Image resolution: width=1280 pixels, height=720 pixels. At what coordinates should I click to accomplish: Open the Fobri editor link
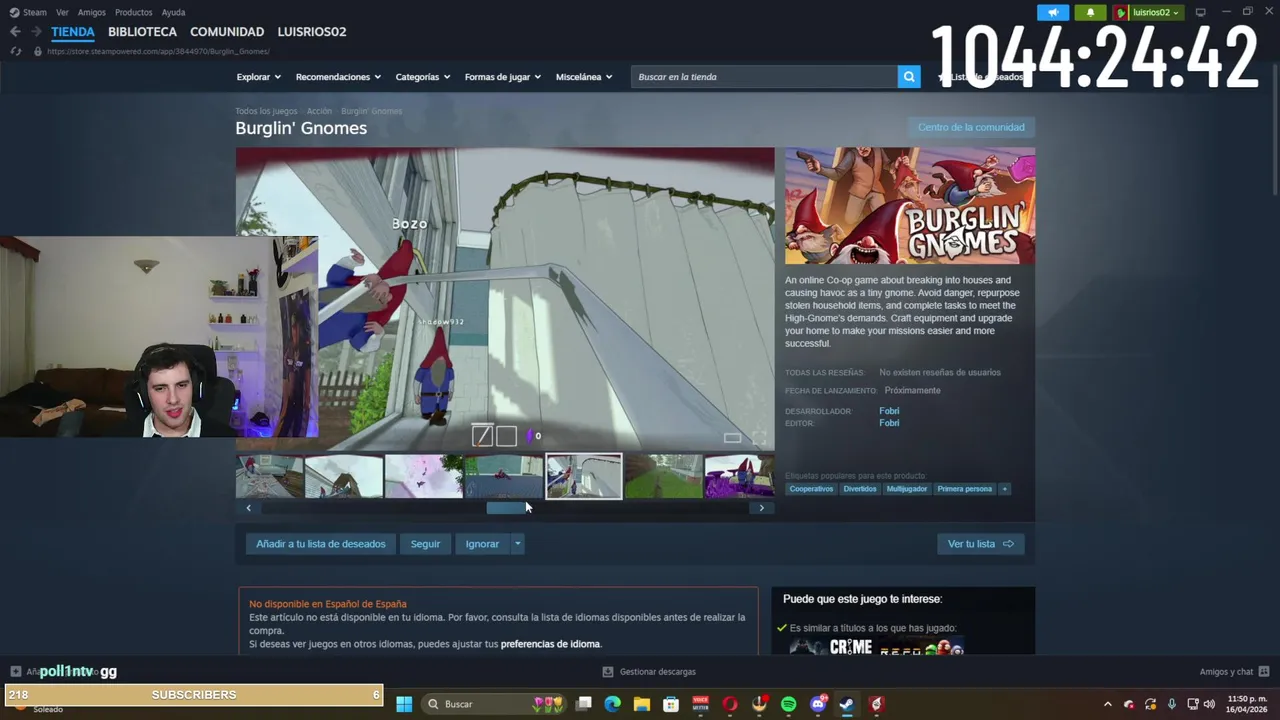pyautogui.click(x=889, y=423)
